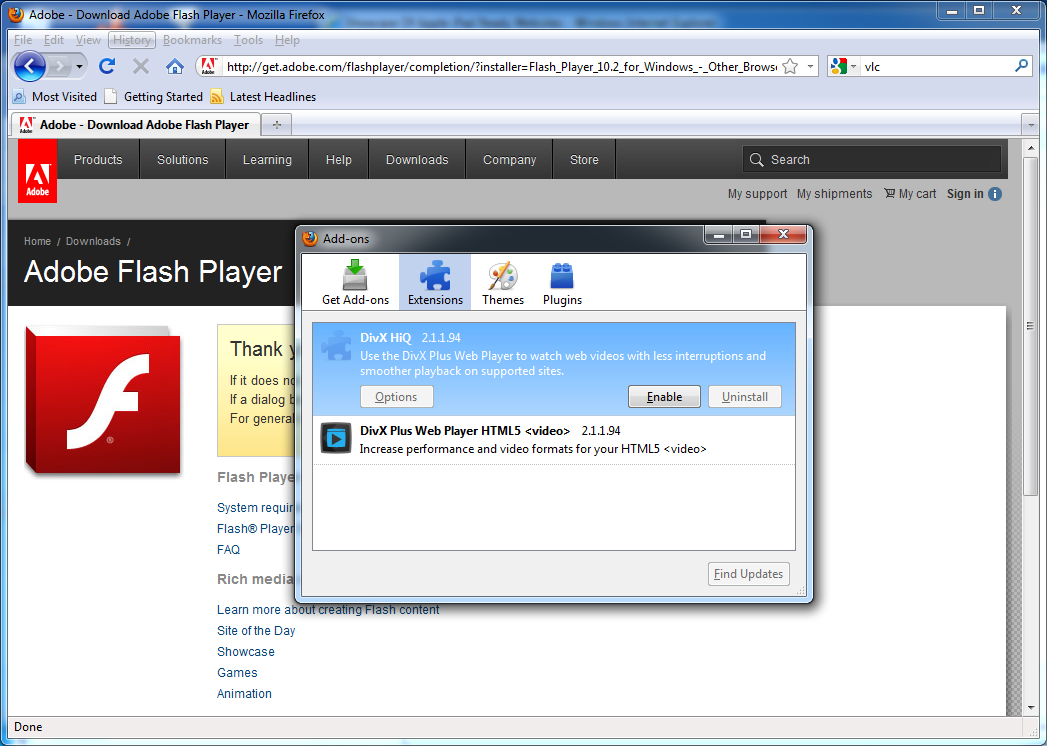
Task: Open the Games link
Action: tap(237, 673)
